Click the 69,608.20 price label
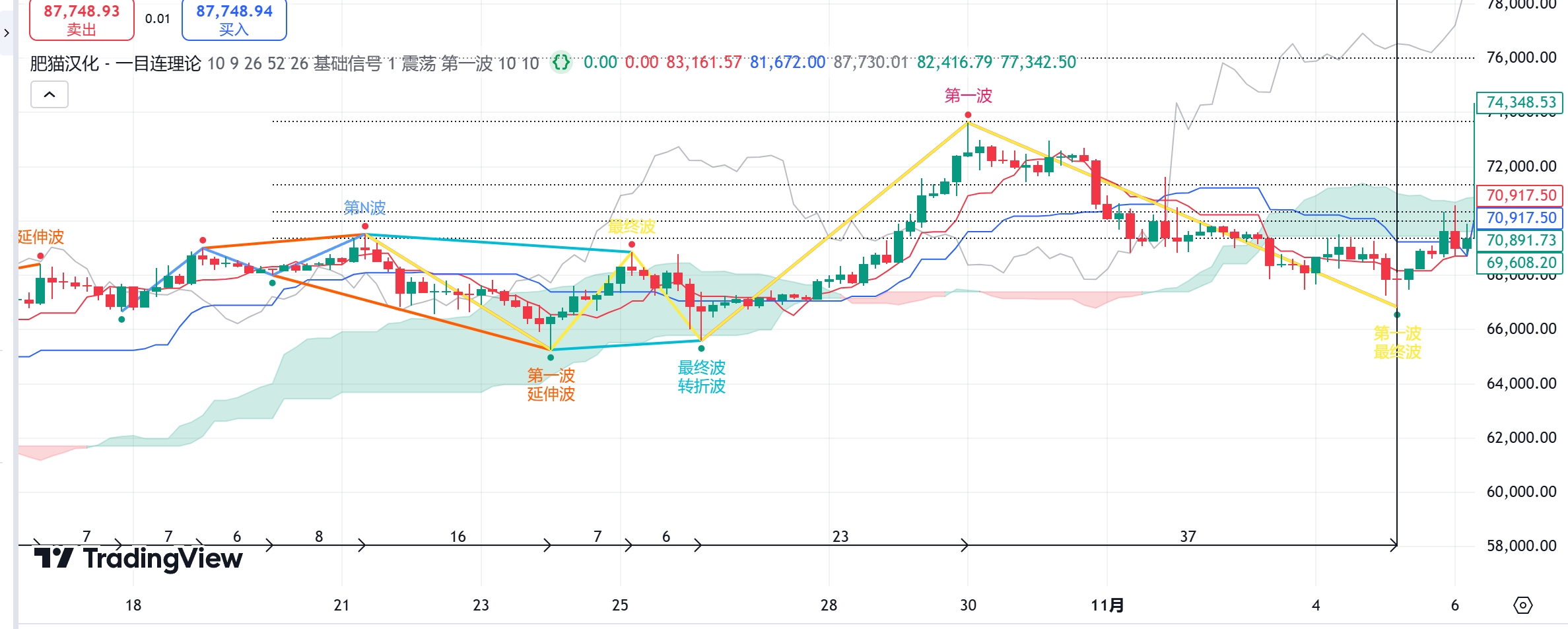The width and height of the screenshot is (1568, 629). pyautogui.click(x=1520, y=263)
